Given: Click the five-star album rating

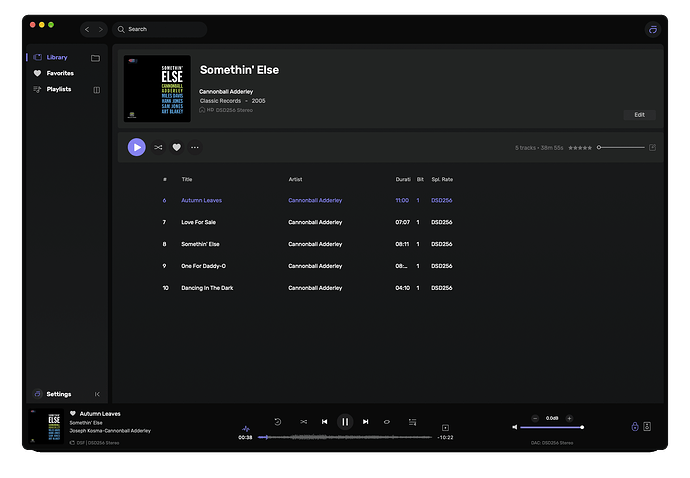Looking at the screenshot, I should pyautogui.click(x=580, y=148).
